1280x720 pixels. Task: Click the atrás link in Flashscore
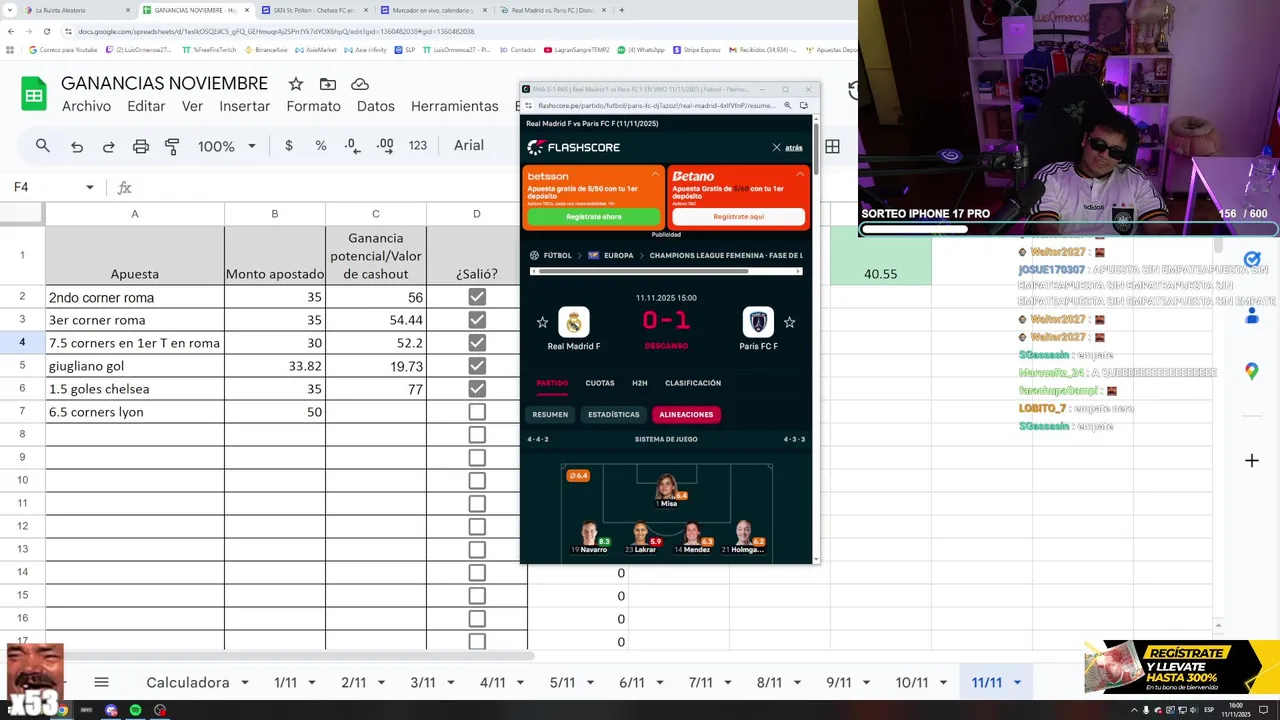(794, 147)
